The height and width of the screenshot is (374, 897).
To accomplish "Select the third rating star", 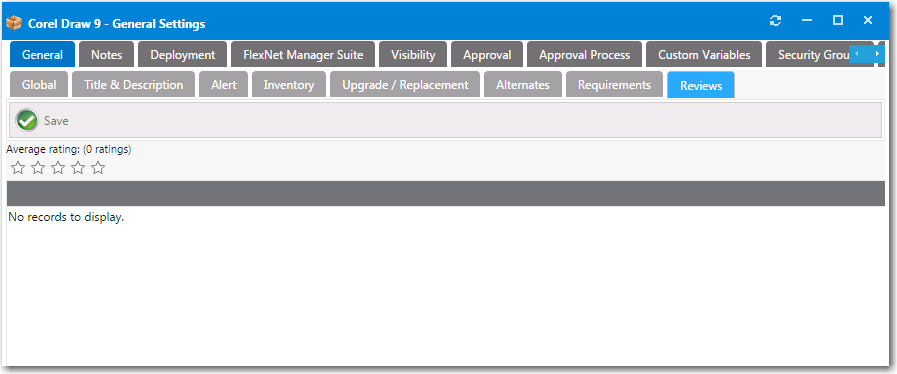I will click(58, 168).
